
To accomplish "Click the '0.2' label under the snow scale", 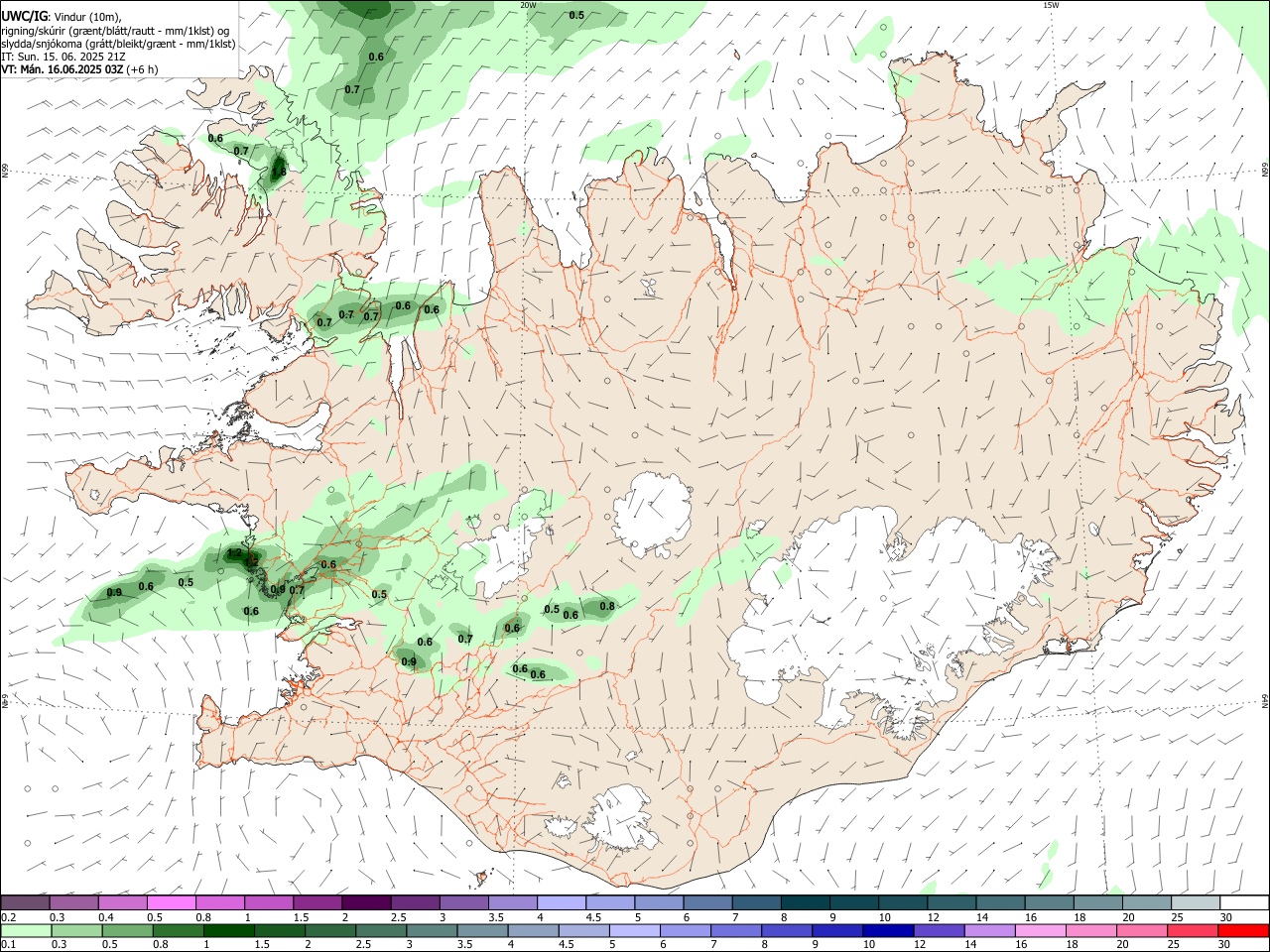I will [8, 917].
